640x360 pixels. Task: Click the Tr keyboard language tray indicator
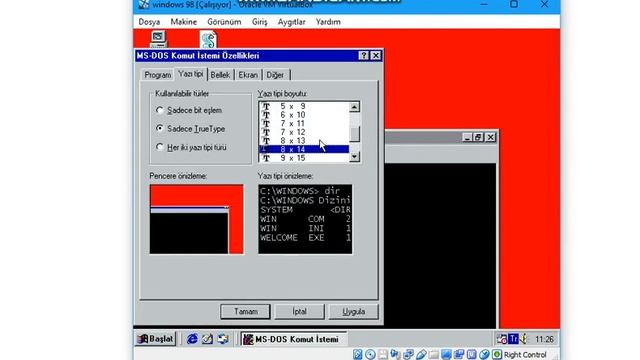513,339
